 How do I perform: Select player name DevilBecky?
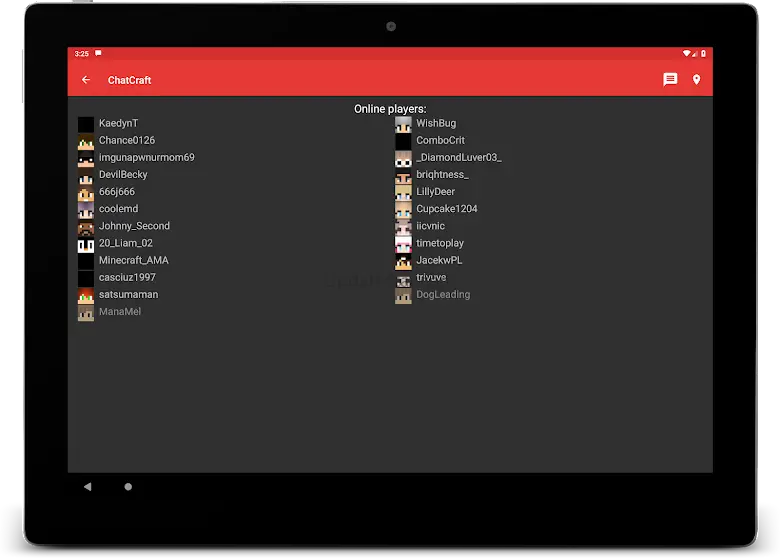[123, 175]
